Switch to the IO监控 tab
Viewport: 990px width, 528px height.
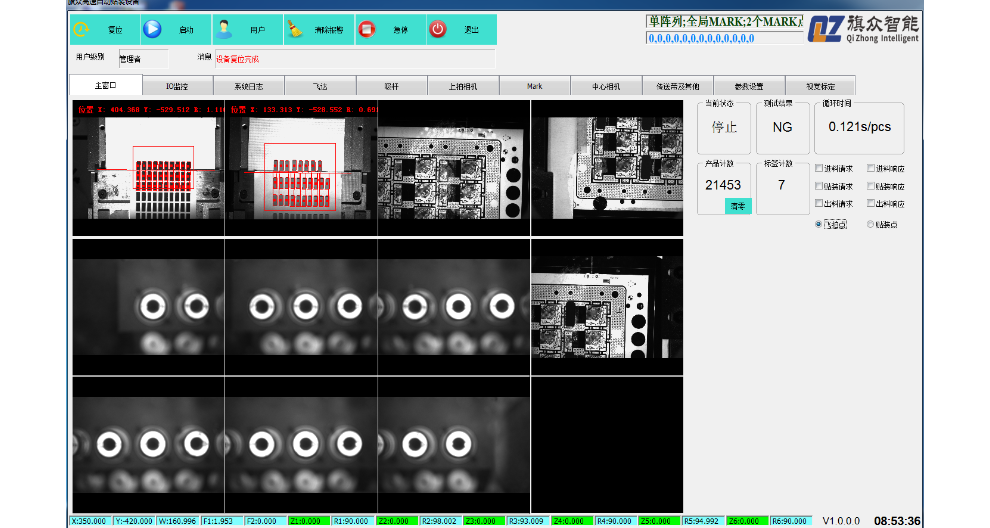click(177, 86)
